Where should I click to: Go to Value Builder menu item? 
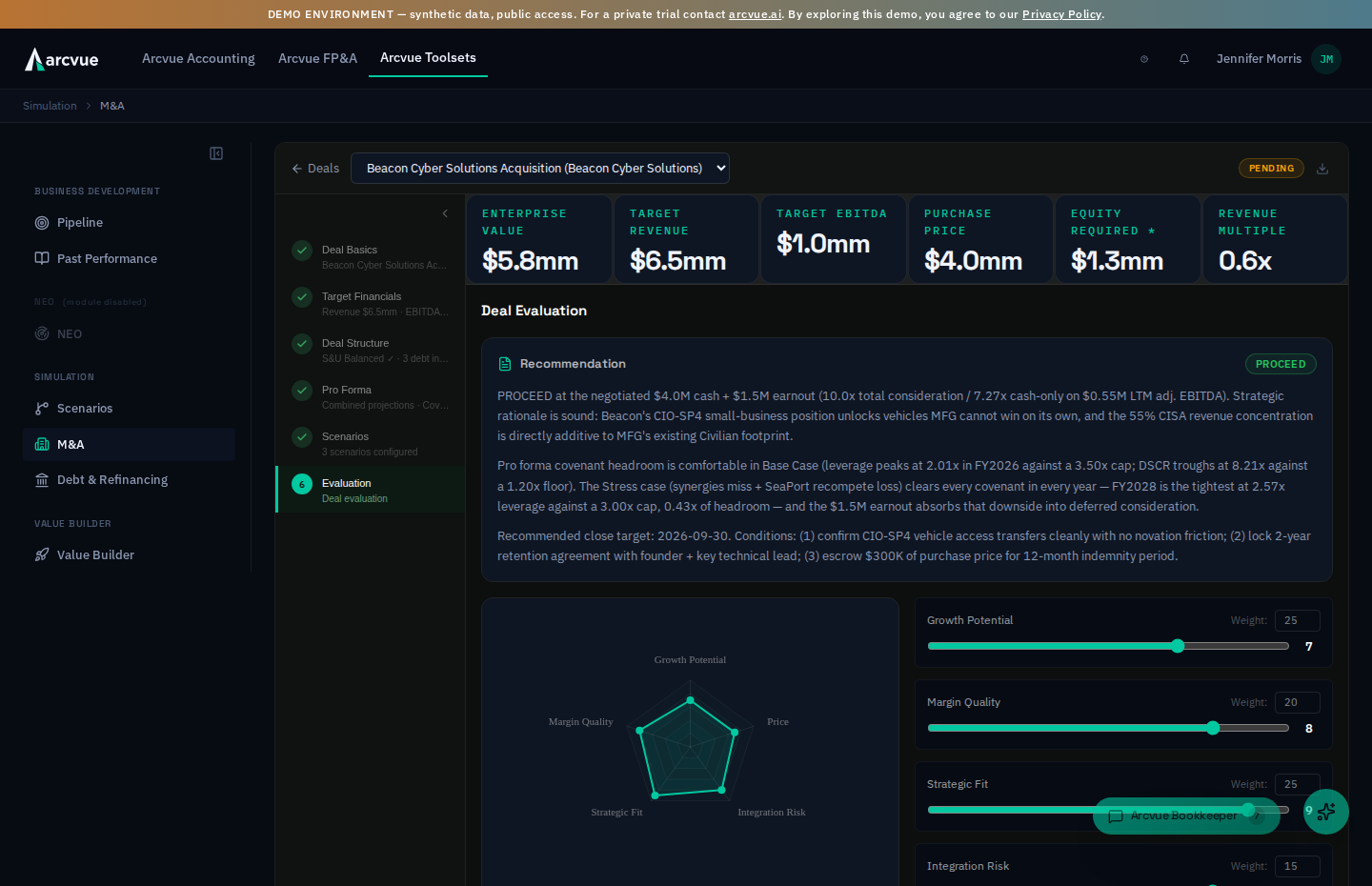click(129, 555)
